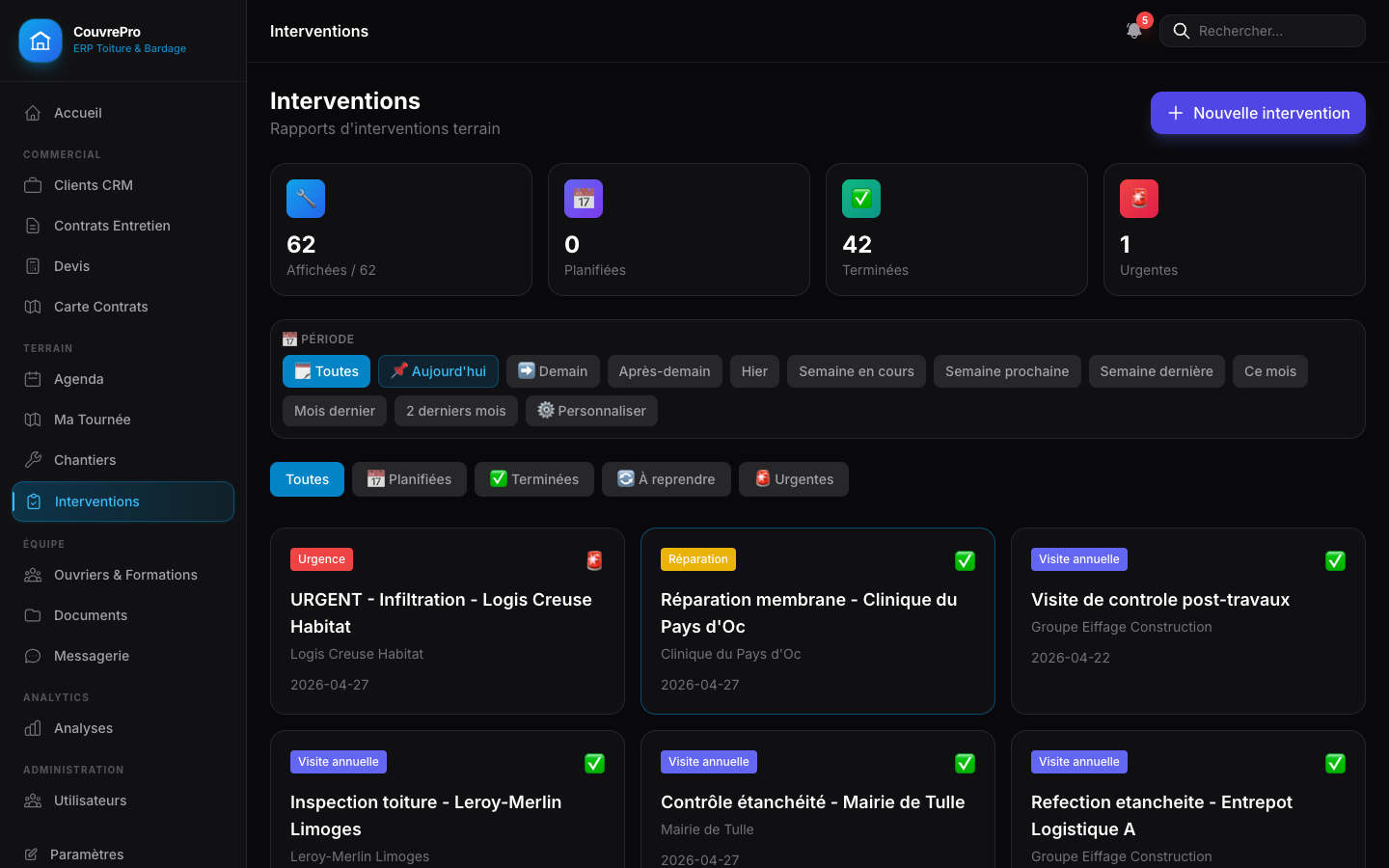This screenshot has height=868, width=1389.
Task: Click the green check icon in Terminées card
Action: [x=861, y=199]
